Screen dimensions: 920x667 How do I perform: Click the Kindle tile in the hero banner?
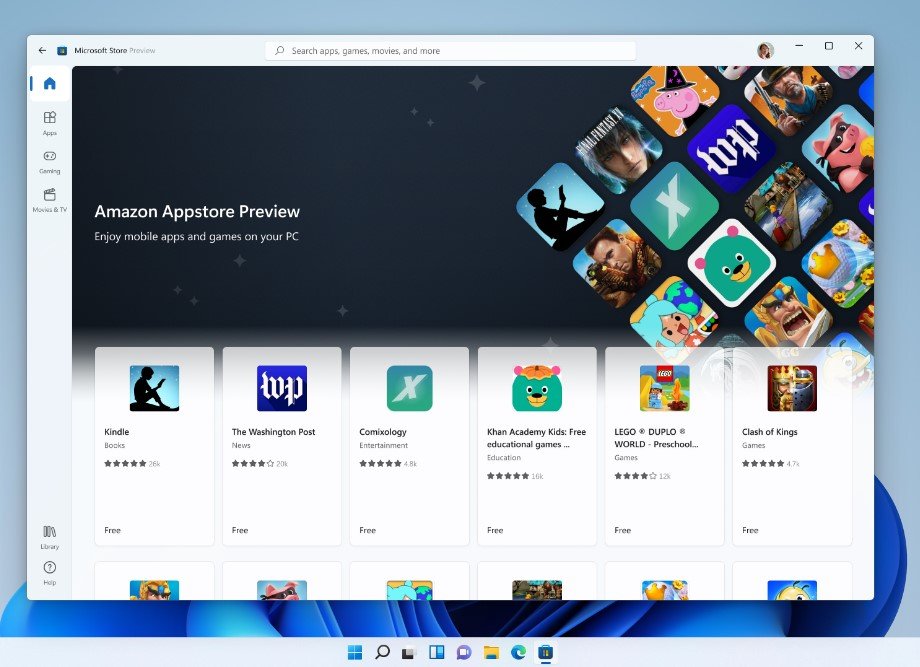(560, 206)
